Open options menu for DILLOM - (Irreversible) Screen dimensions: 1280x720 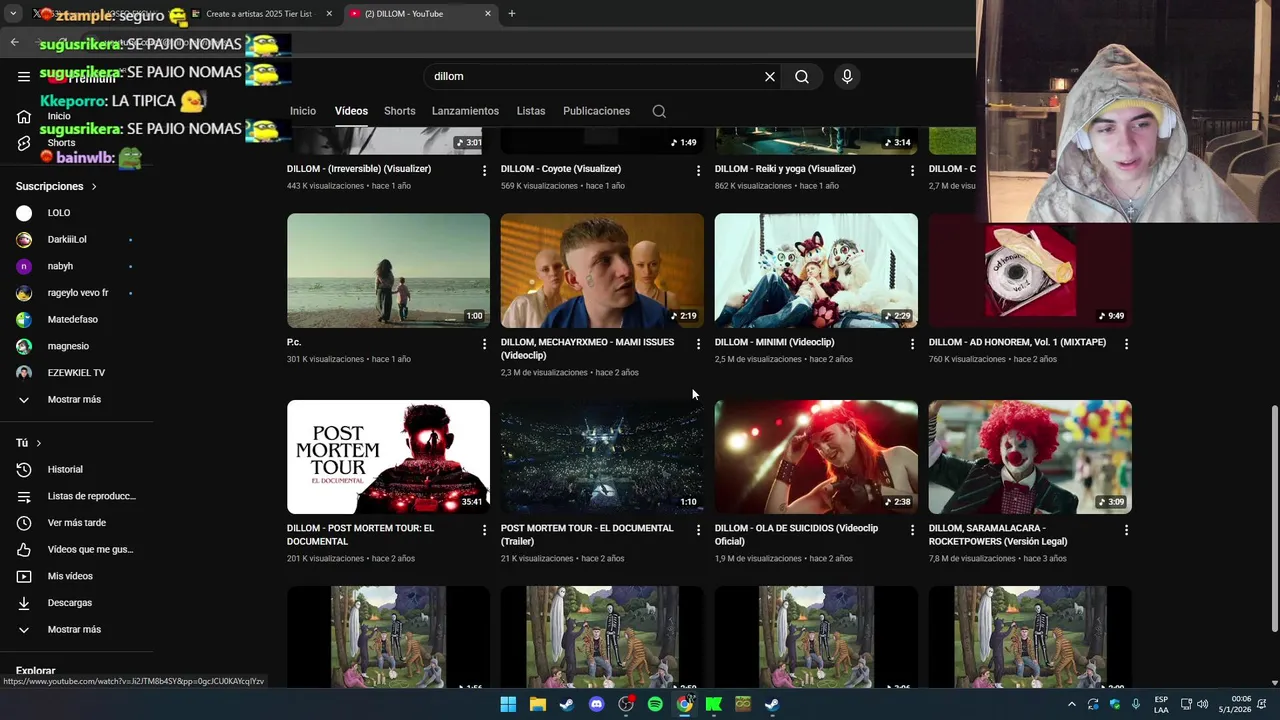tap(484, 171)
